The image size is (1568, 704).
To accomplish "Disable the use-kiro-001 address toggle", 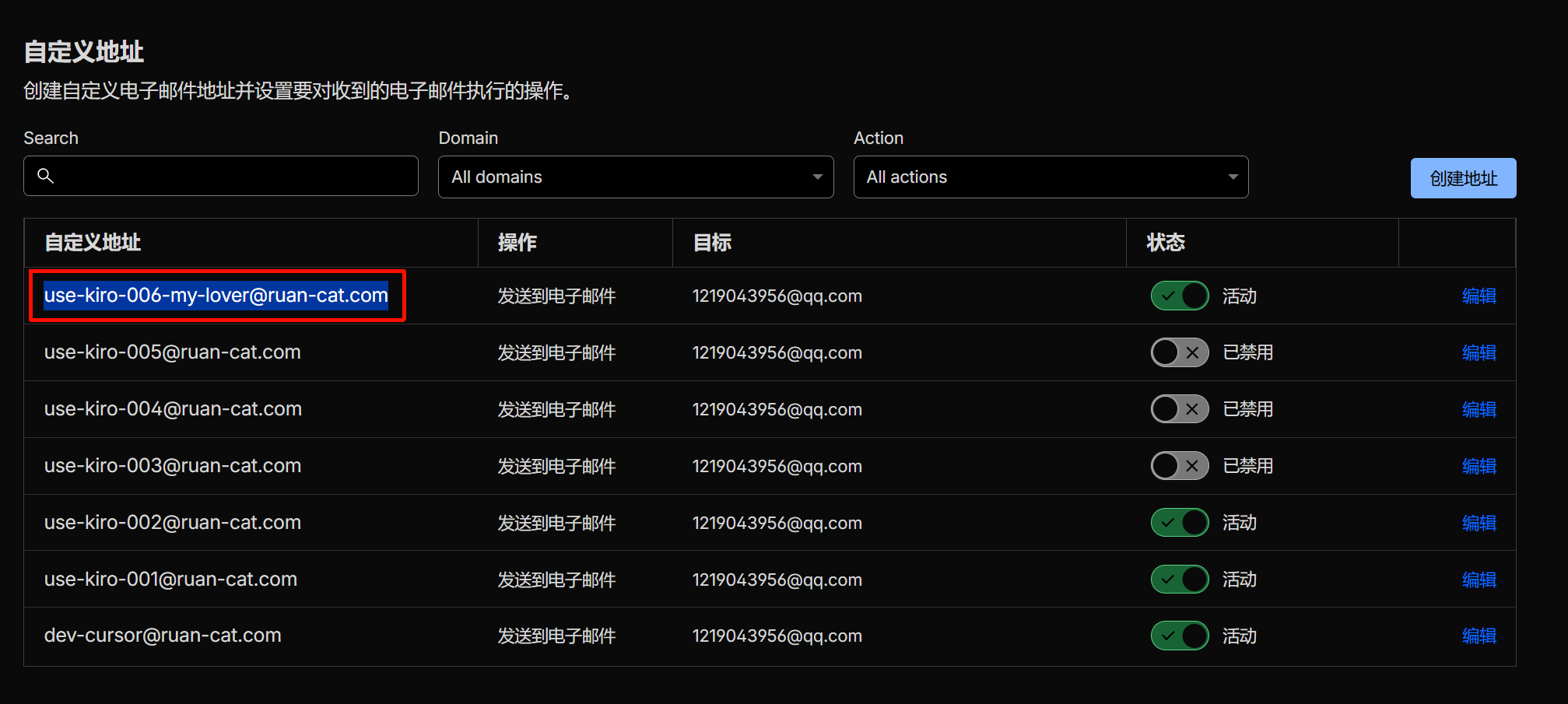I will (1179, 580).
